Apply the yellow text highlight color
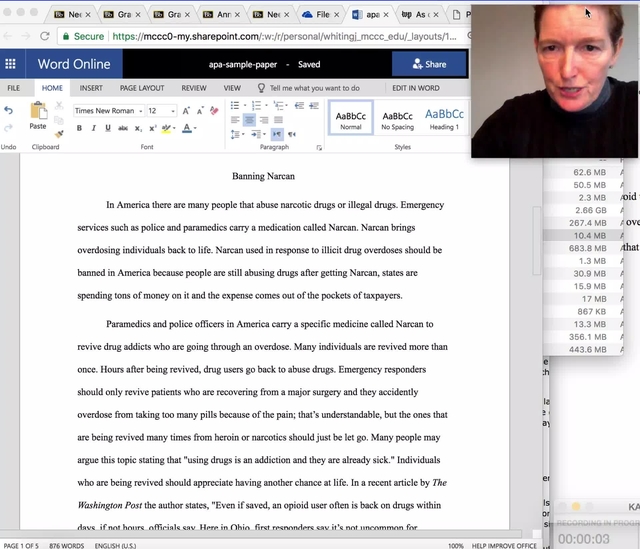This screenshot has width=640, height=549. point(166,128)
